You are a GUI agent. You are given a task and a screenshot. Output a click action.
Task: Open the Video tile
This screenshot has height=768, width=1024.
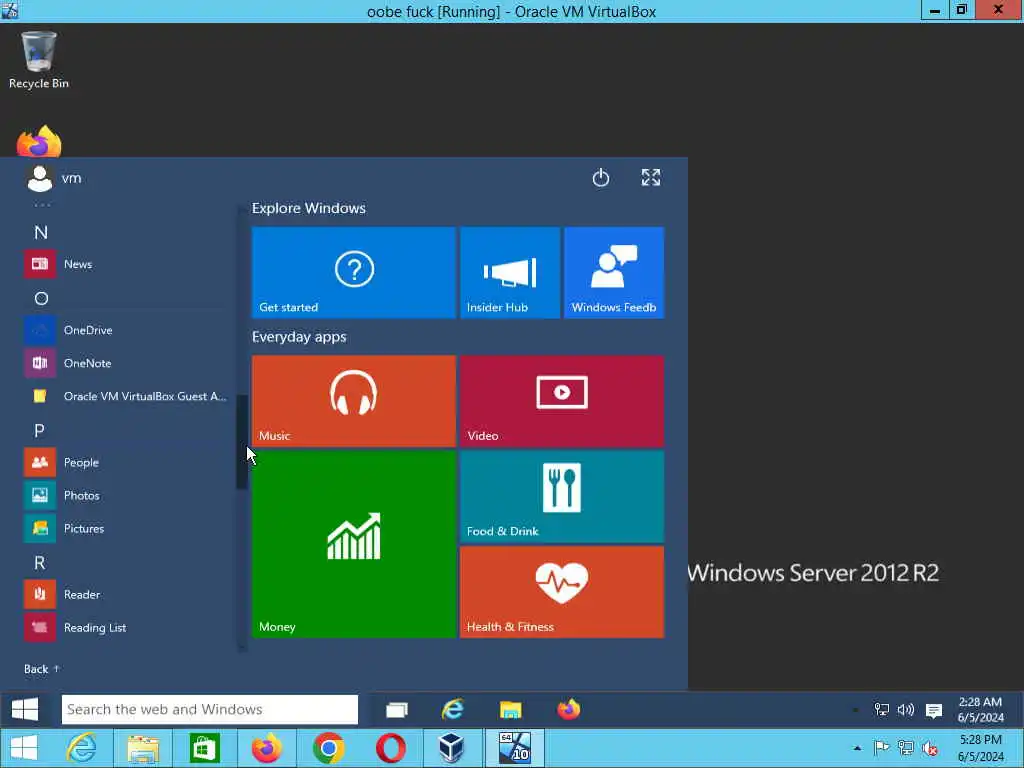562,401
